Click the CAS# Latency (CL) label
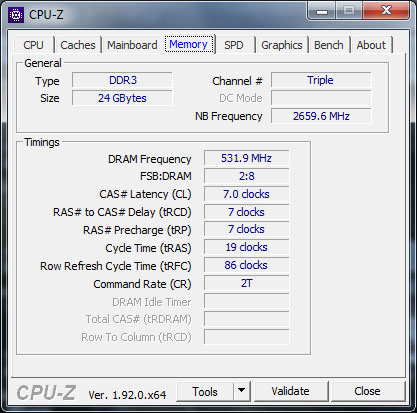Viewport: 417px width, 413px height. tap(145, 194)
